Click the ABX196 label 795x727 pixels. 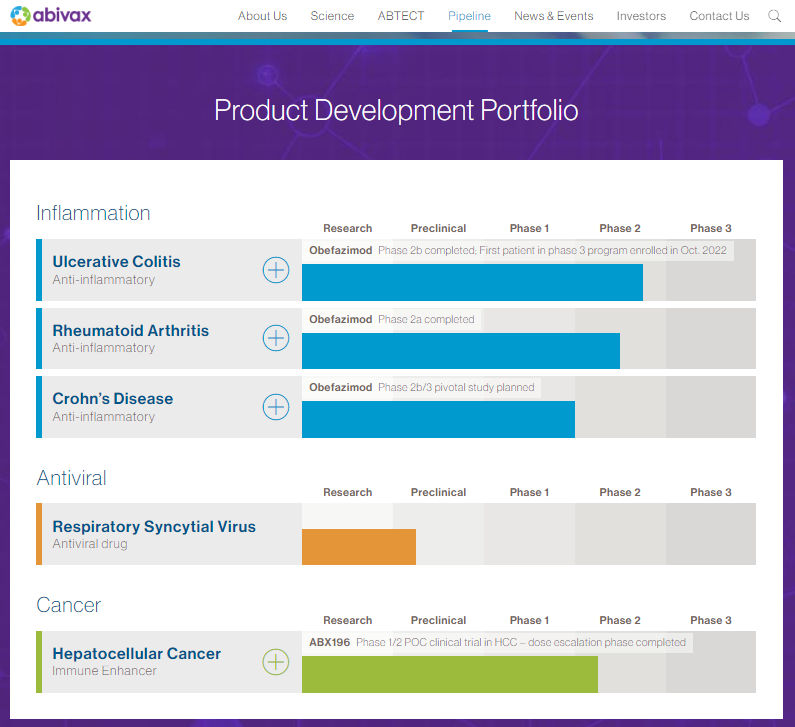point(330,642)
